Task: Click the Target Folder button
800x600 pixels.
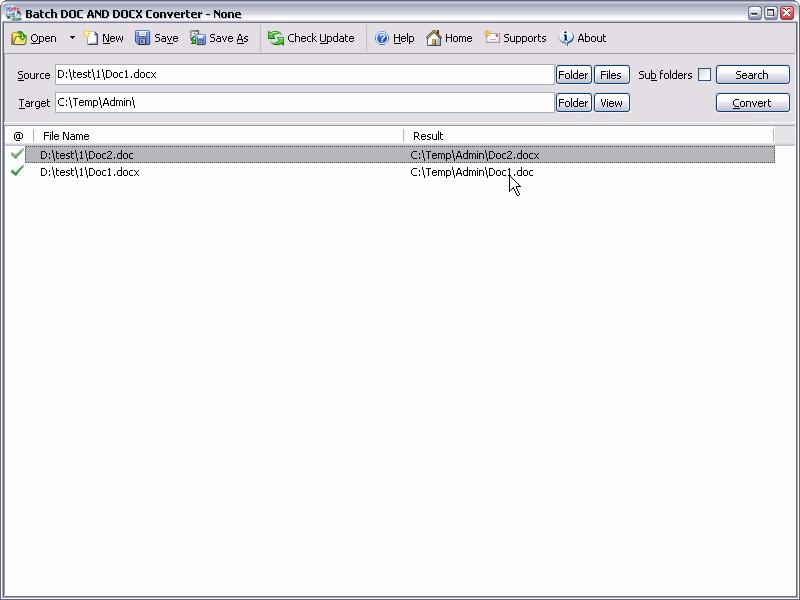Action: click(573, 103)
